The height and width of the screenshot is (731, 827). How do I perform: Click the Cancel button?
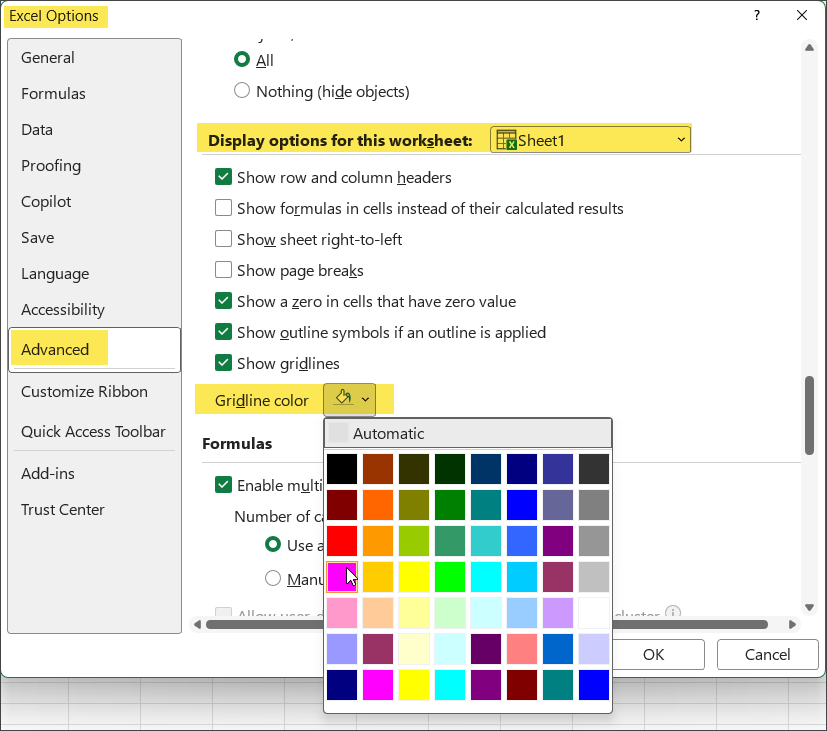(767, 655)
